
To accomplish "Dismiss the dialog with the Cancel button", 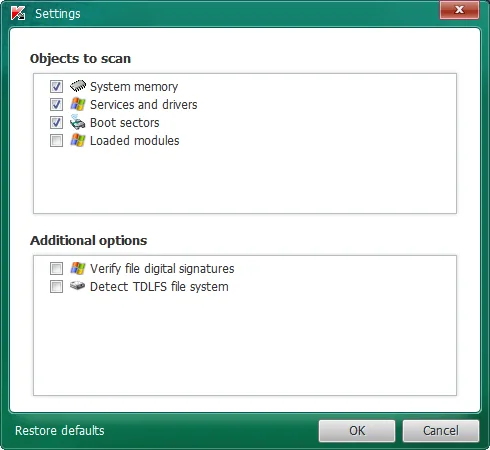I will pyautogui.click(x=441, y=431).
